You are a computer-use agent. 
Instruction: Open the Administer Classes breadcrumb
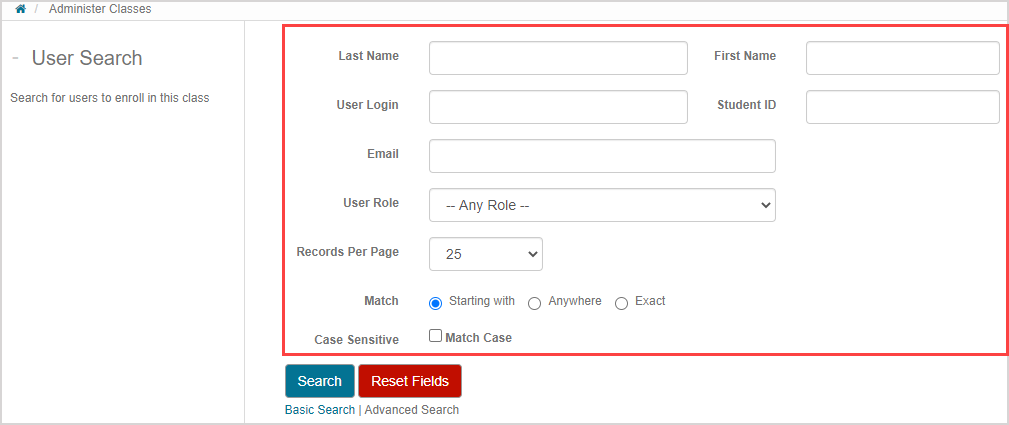pyautogui.click(x=98, y=9)
